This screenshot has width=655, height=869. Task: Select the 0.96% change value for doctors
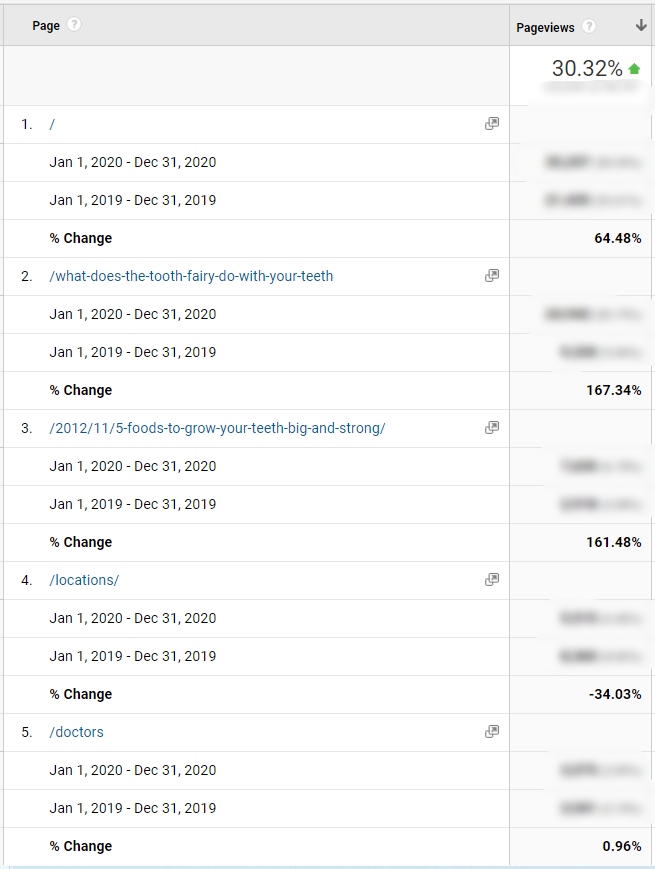pyautogui.click(x=622, y=846)
